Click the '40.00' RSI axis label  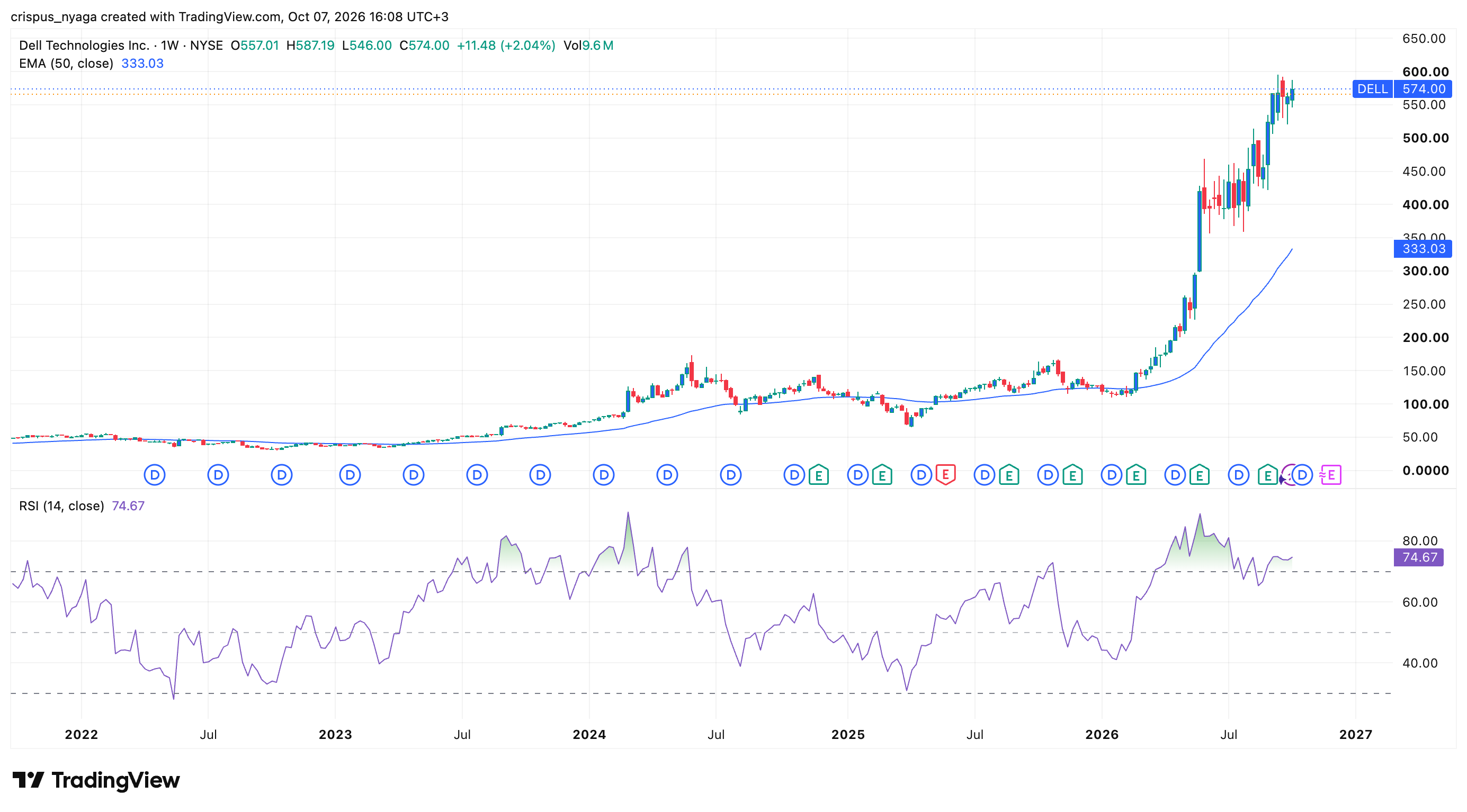coord(1420,663)
